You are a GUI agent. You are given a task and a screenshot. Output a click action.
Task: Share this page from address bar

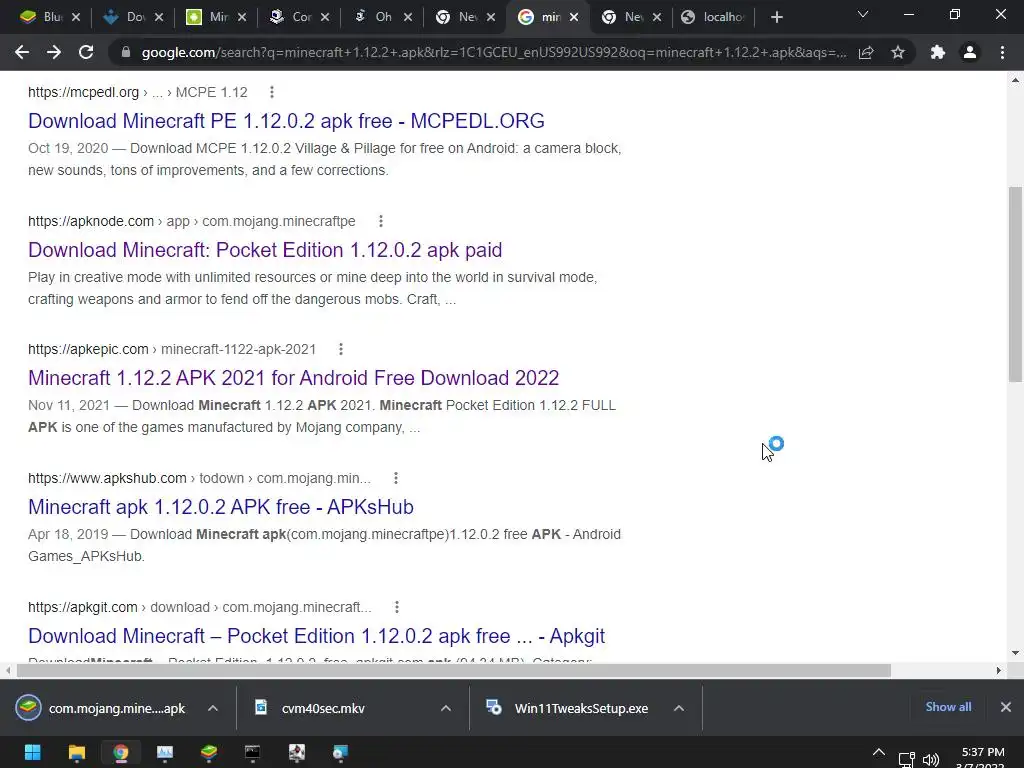coord(866,52)
